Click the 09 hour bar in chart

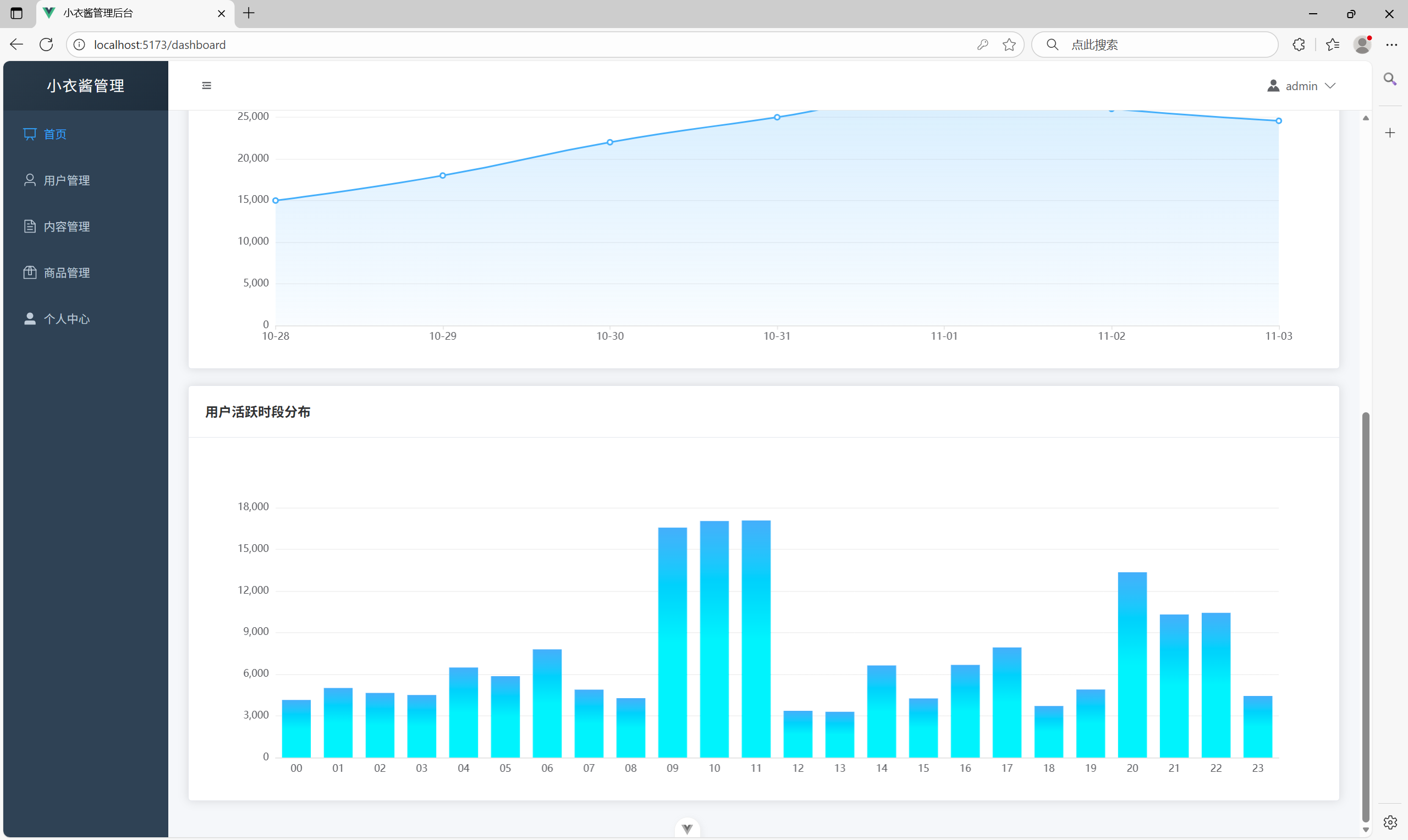672,643
